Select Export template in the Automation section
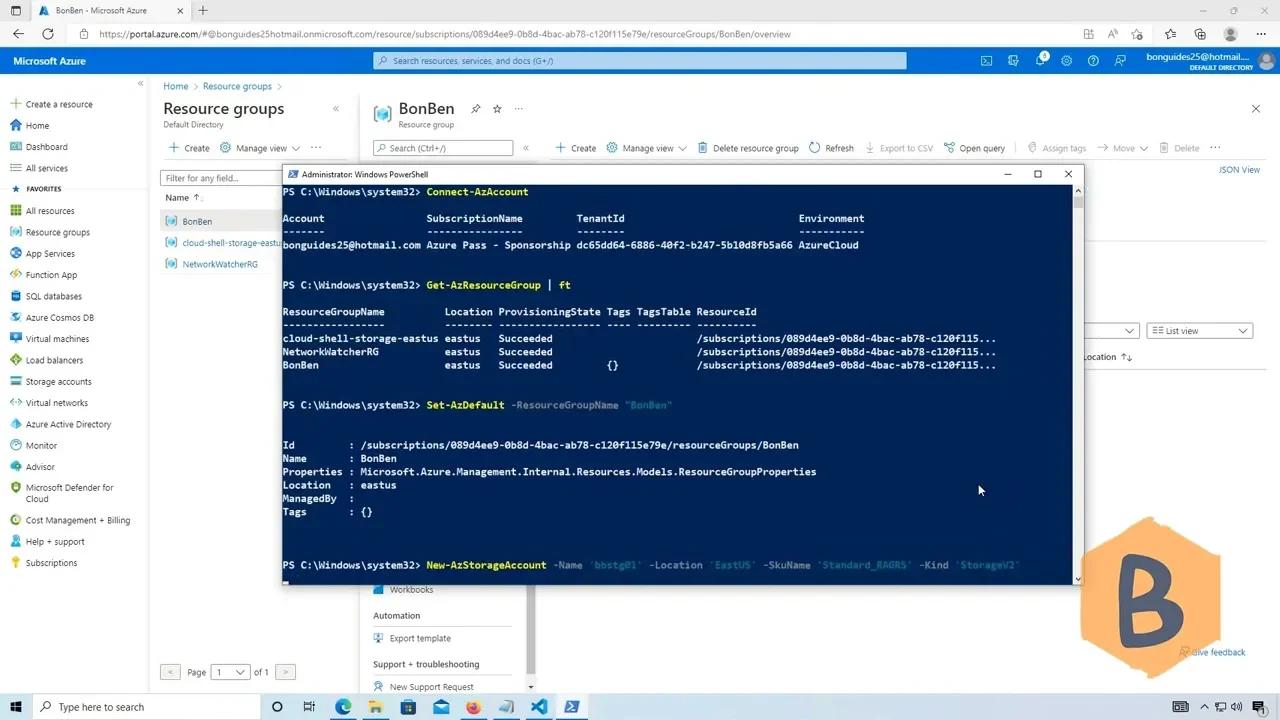The width and height of the screenshot is (1280, 720). (420, 638)
